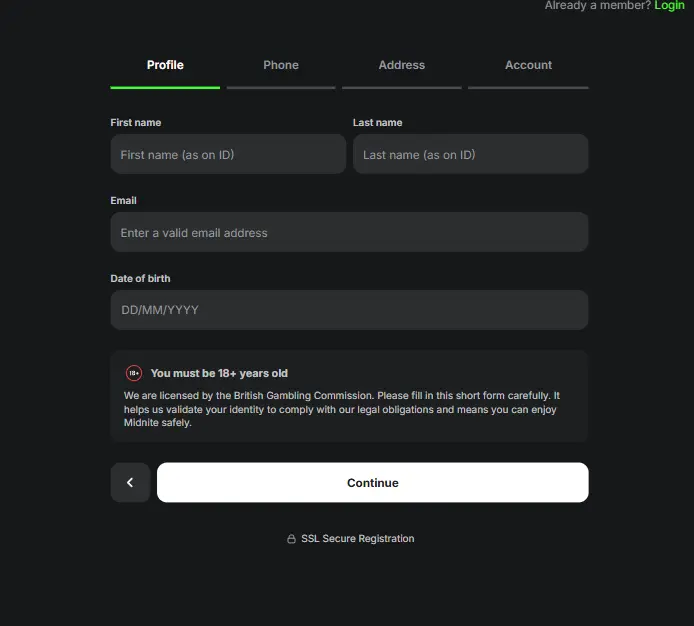Click the "Email" field label
Image resolution: width=694 pixels, height=626 pixels.
click(124, 201)
